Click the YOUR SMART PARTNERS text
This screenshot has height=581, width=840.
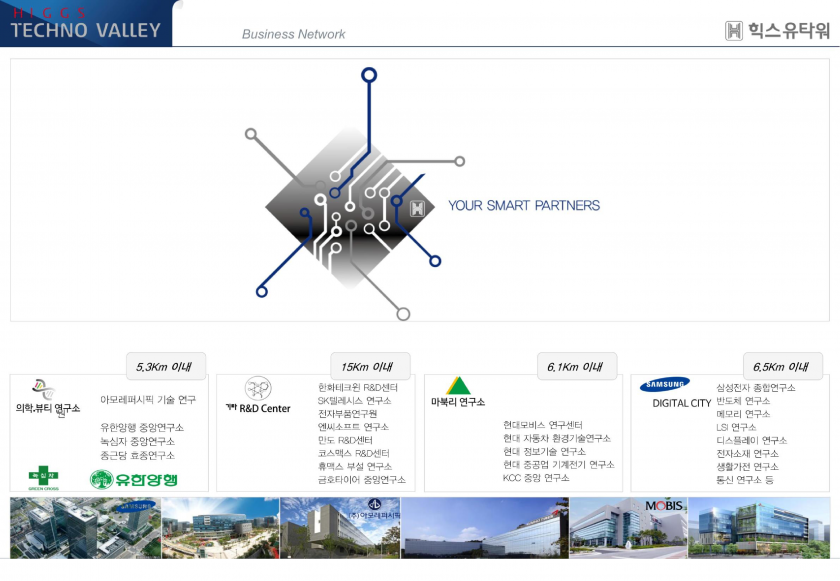point(524,206)
